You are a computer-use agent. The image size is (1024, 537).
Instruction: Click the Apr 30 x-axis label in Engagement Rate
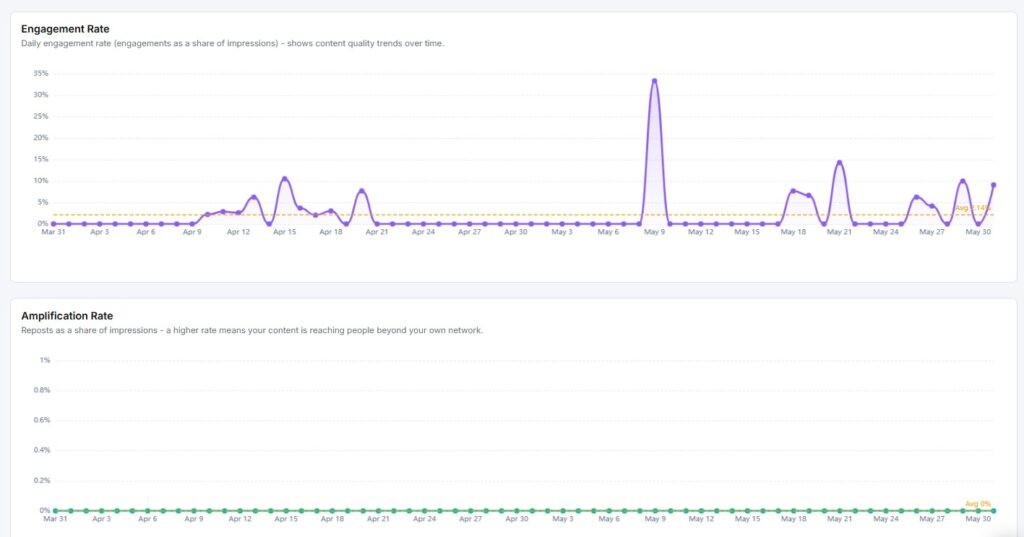pyautogui.click(x=516, y=232)
